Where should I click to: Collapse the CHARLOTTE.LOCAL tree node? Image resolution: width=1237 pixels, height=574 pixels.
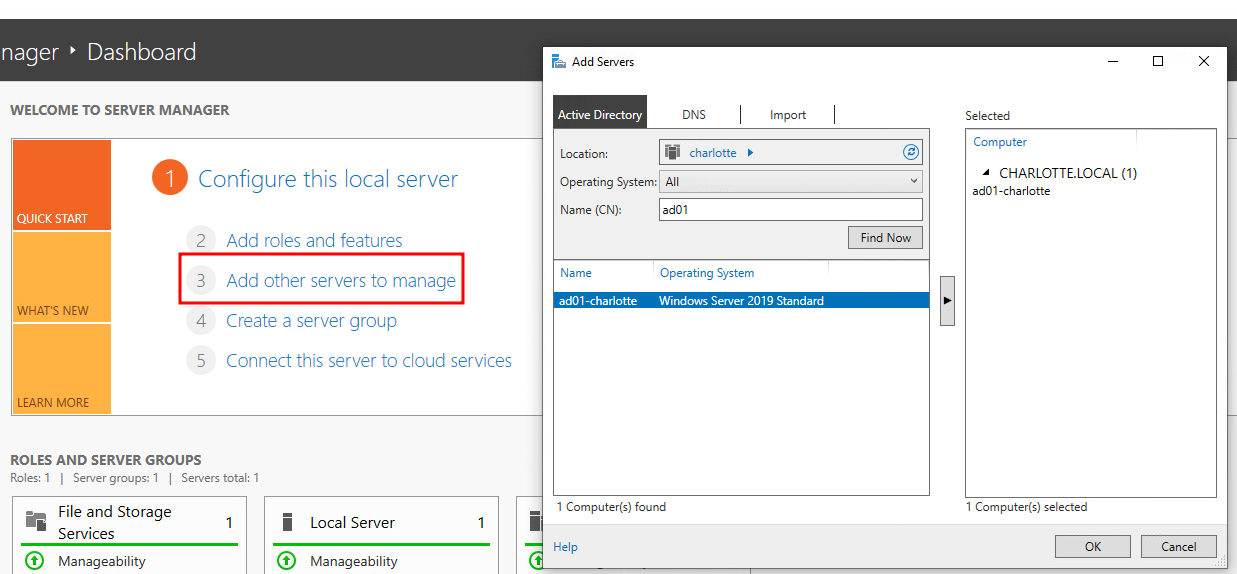click(986, 173)
